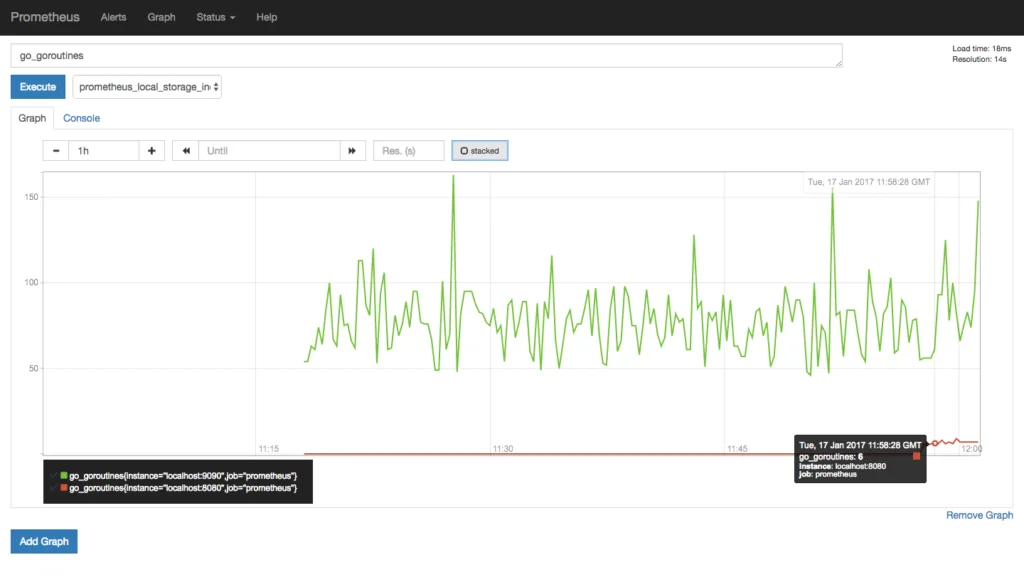The image size is (1024, 587).
Task: Click the 11:45 time axis label
Action: coord(737,449)
